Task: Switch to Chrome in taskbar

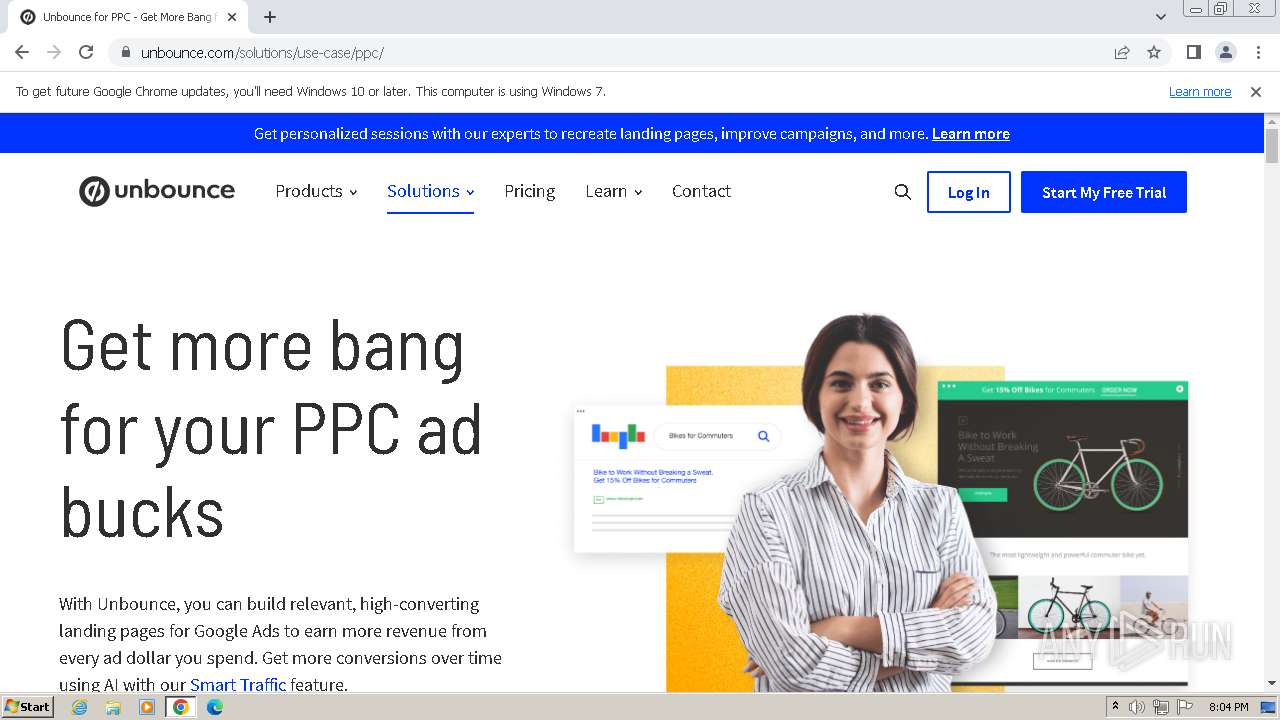Action: 181,707
